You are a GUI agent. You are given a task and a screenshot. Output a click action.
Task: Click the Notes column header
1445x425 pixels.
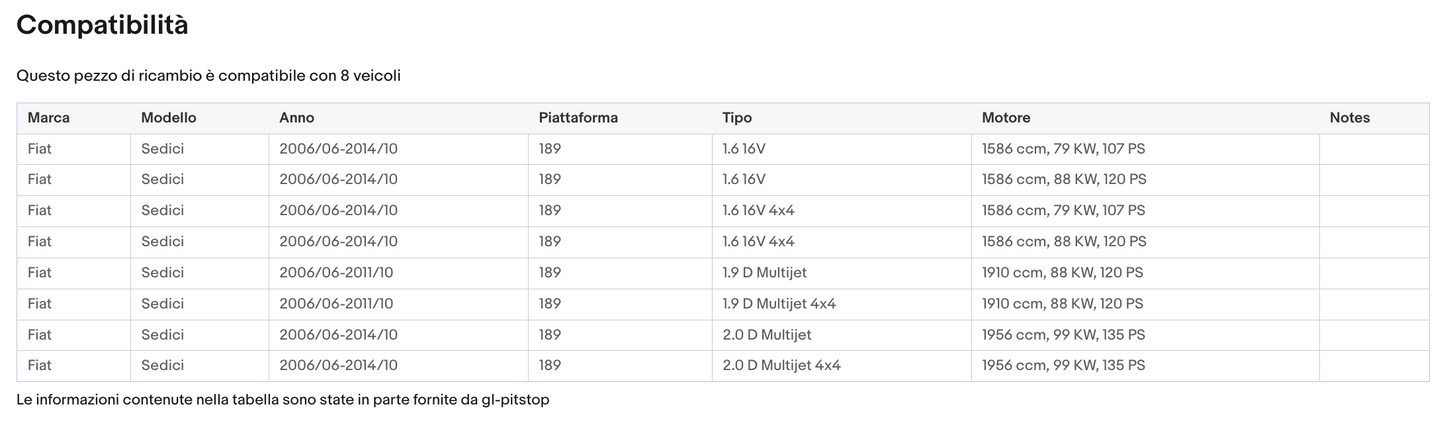point(1349,118)
